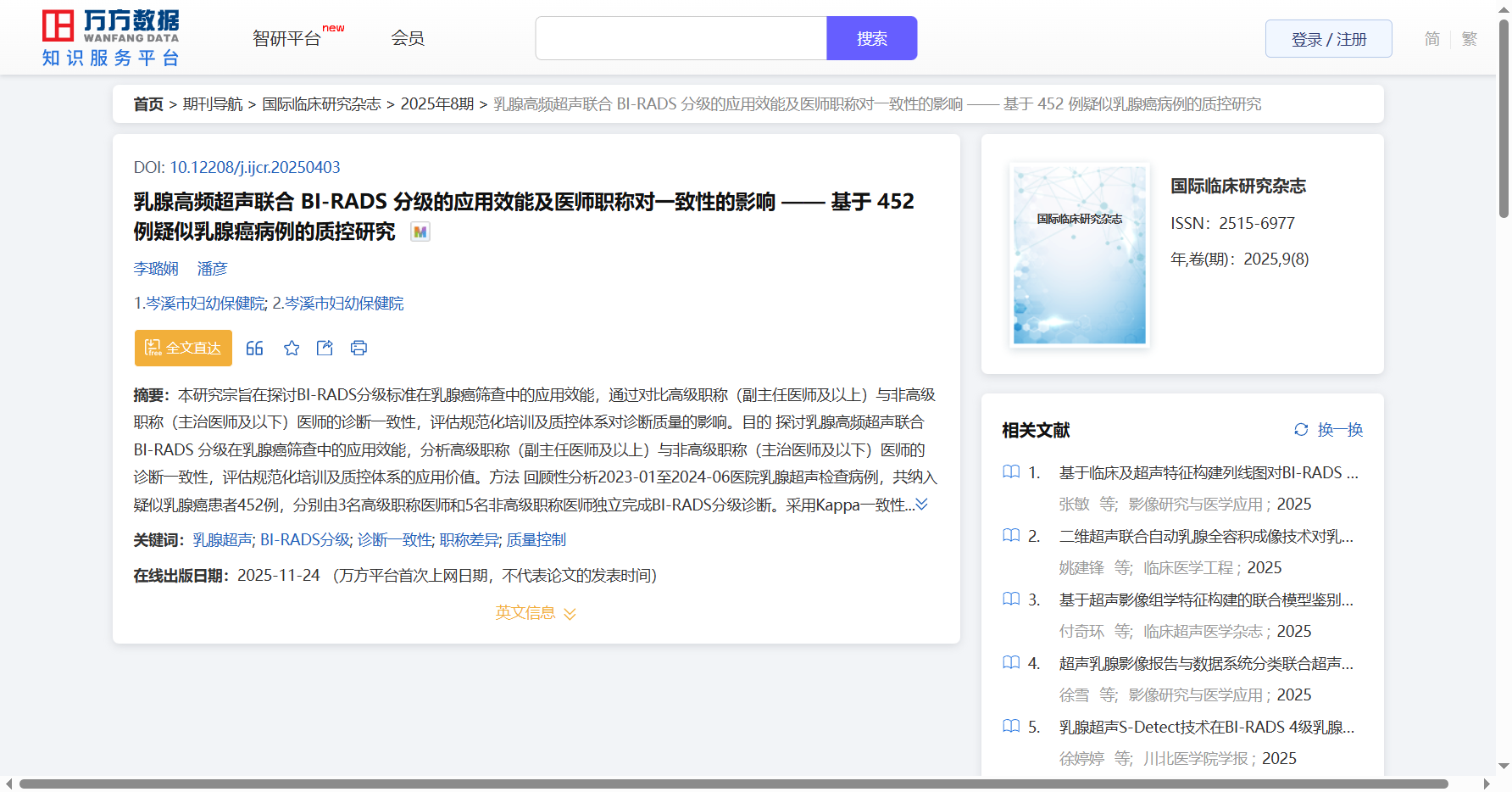Click the M badge beside article title
1512x792 pixels.
[420, 231]
